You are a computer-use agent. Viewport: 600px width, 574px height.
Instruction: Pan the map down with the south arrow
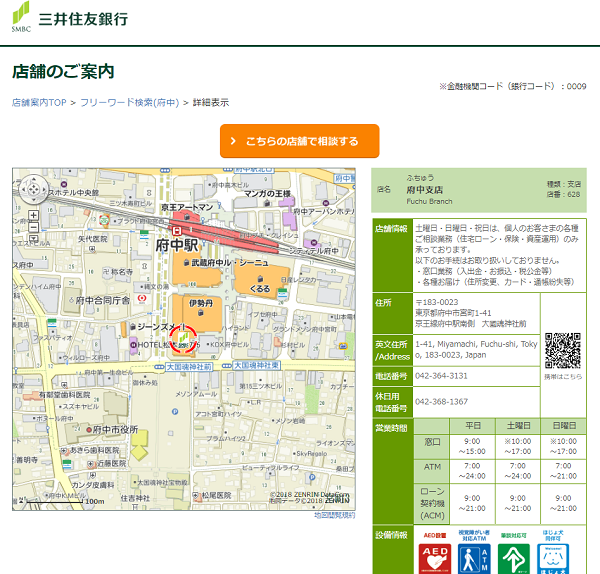pos(34,199)
